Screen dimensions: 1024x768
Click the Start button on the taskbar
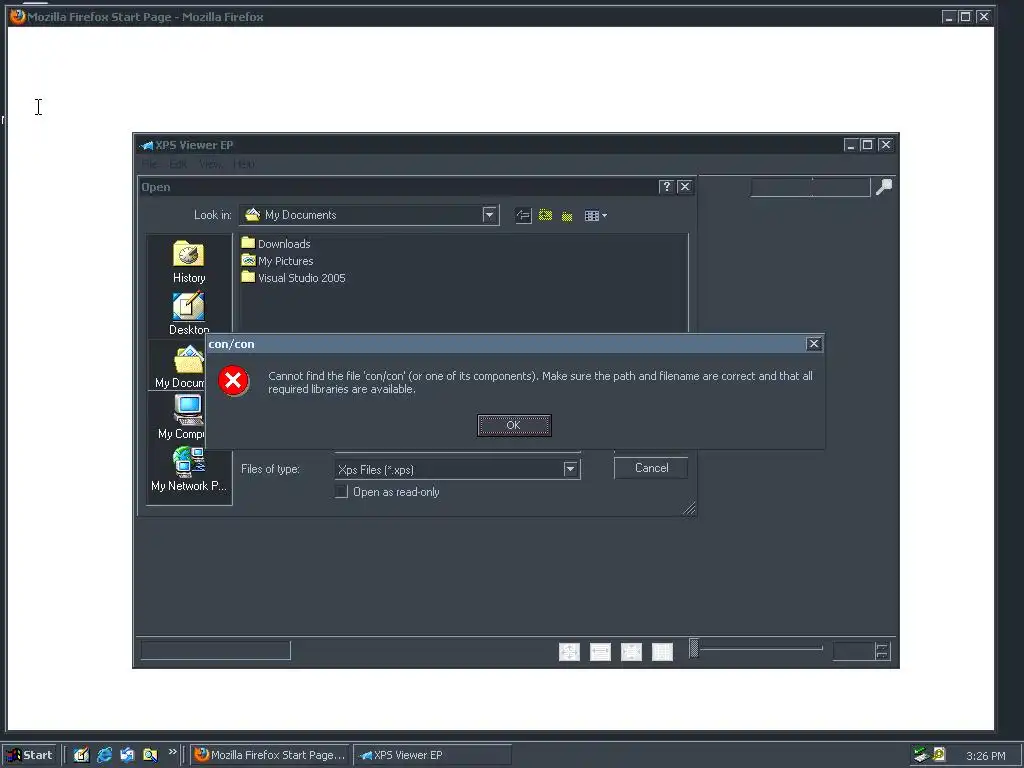point(29,755)
